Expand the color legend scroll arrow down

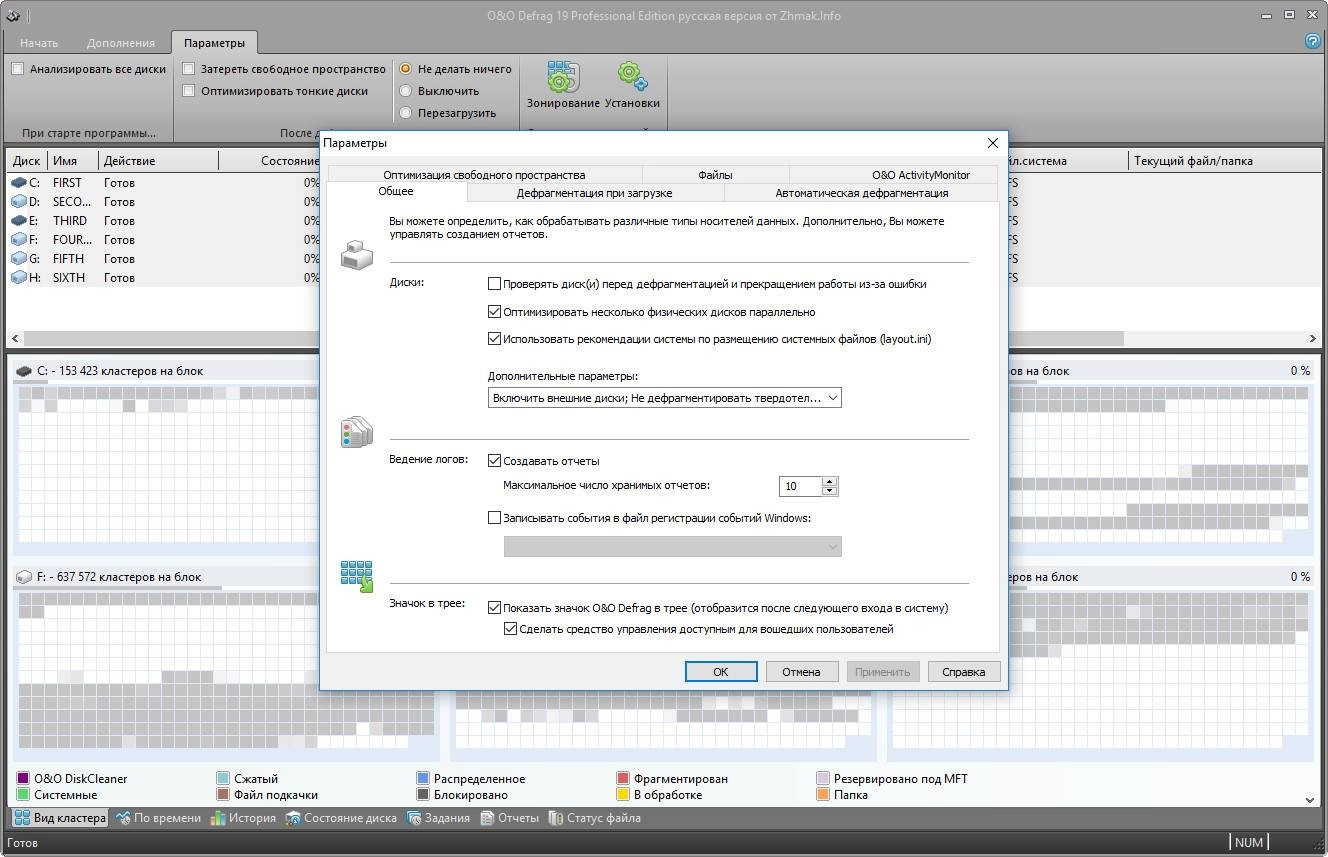tap(1310, 799)
